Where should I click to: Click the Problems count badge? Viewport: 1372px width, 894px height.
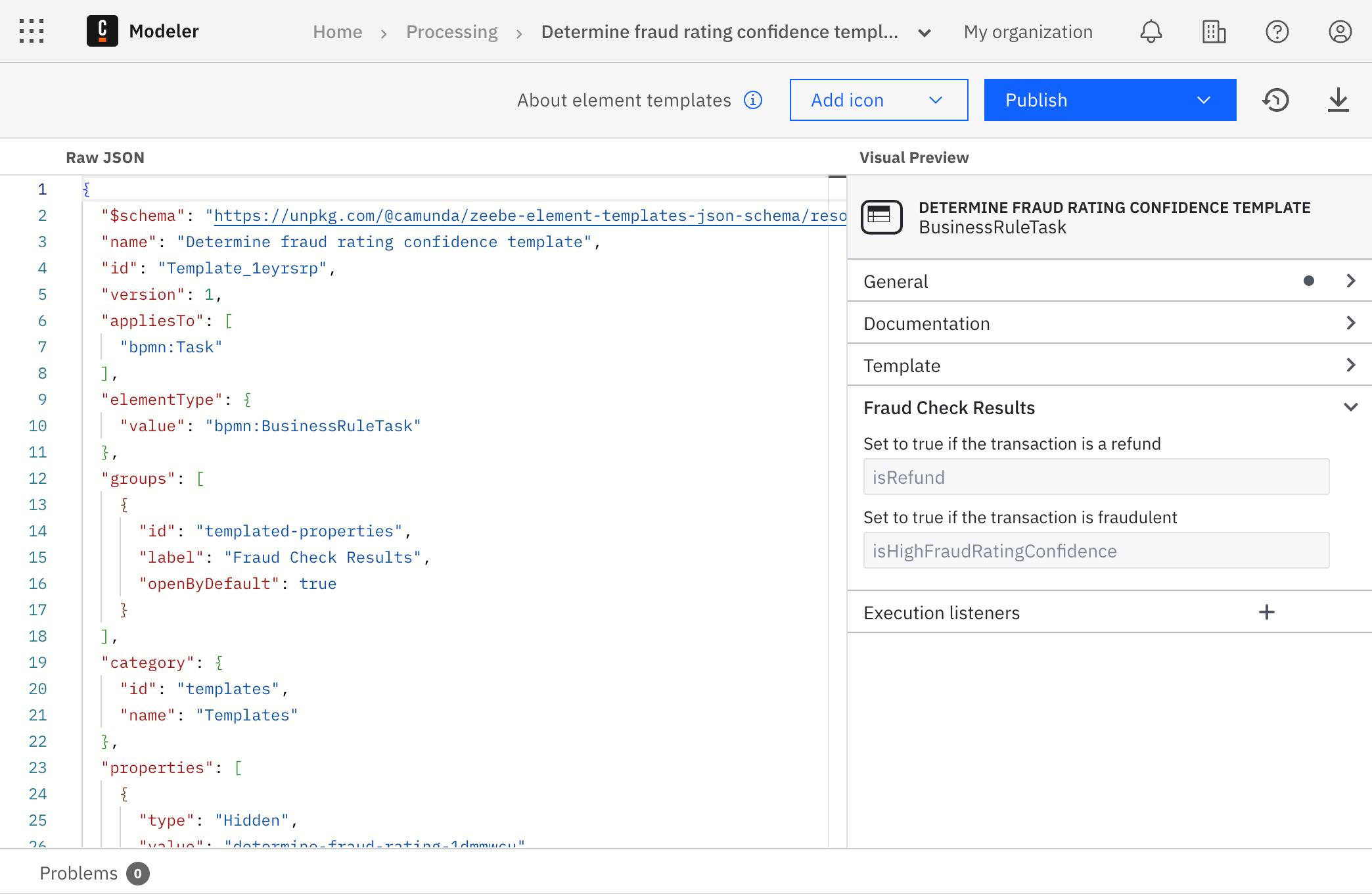point(138,874)
